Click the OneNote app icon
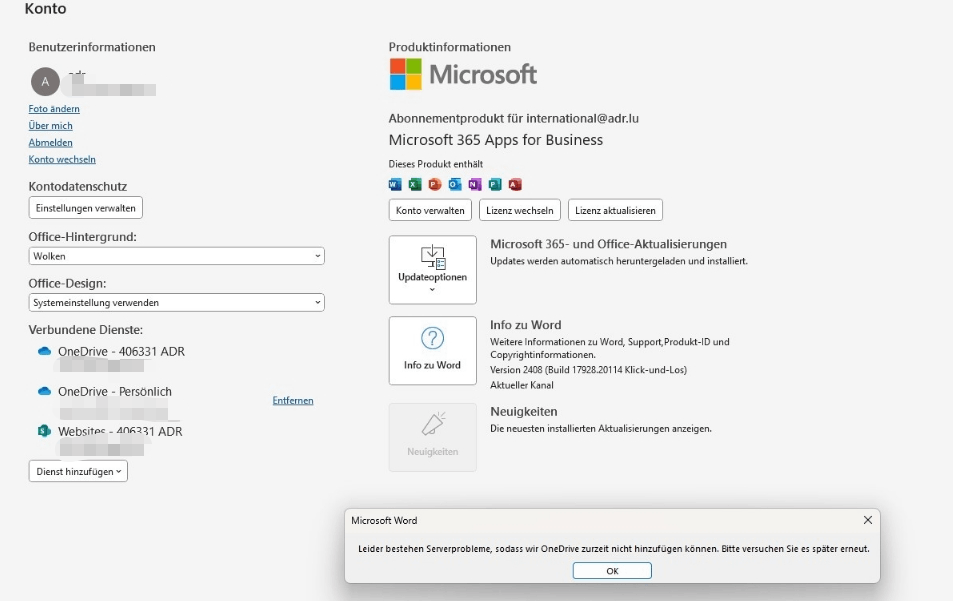Screen dimensions: 953x601 (475, 184)
